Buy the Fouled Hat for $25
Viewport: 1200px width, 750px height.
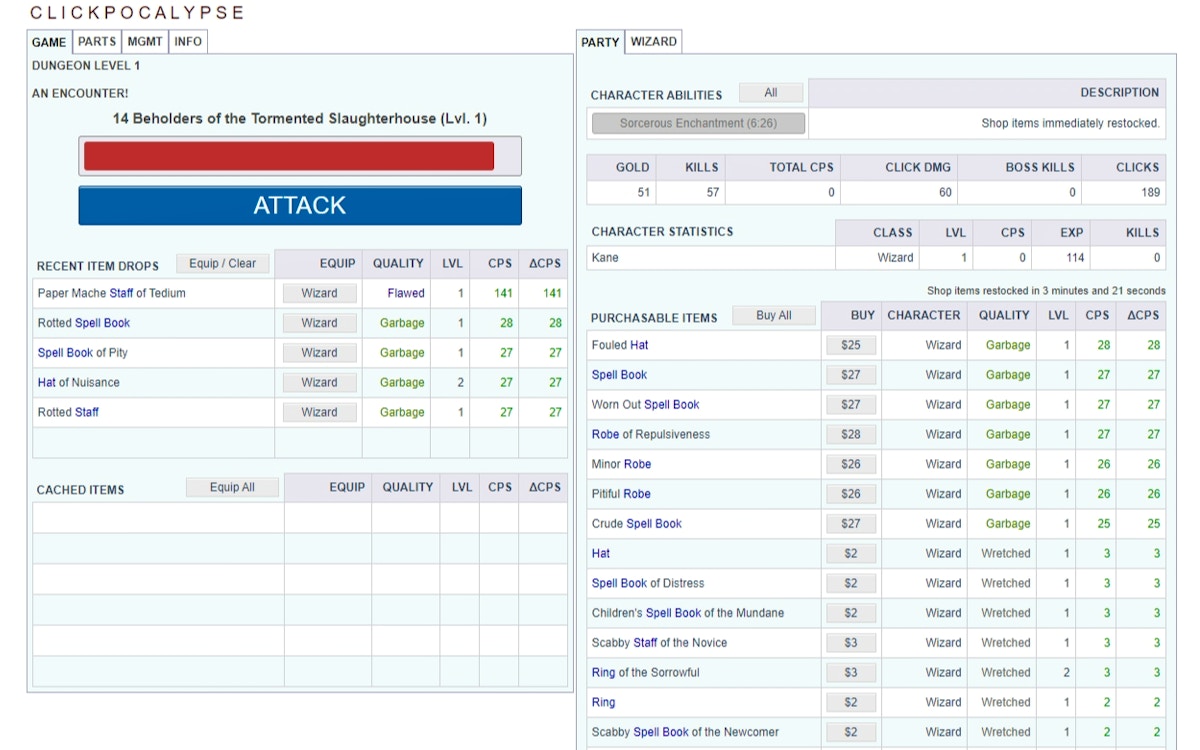pyautogui.click(x=850, y=345)
